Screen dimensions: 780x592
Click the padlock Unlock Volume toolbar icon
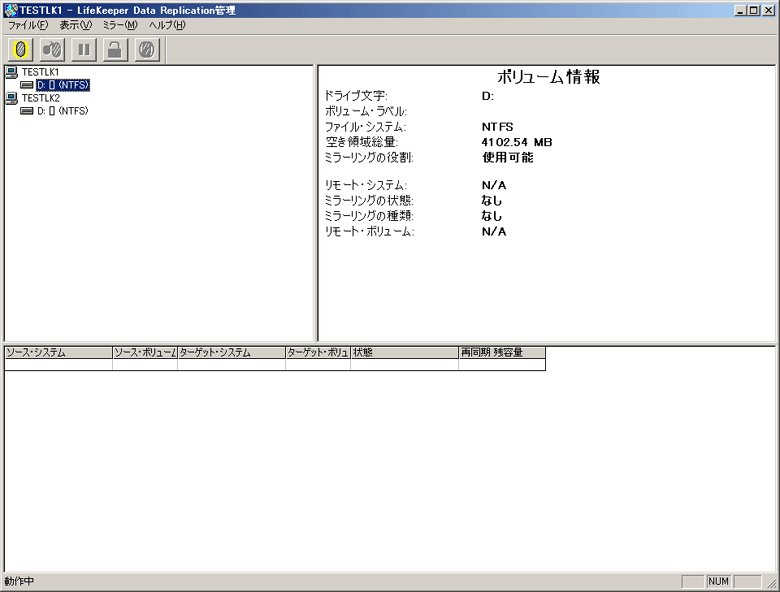coord(115,50)
